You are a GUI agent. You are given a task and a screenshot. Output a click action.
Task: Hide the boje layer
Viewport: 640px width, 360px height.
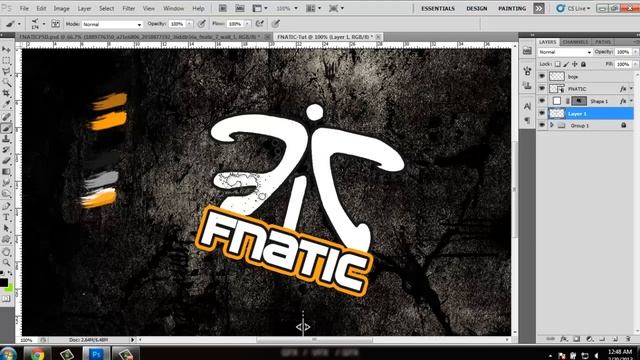coord(542,76)
